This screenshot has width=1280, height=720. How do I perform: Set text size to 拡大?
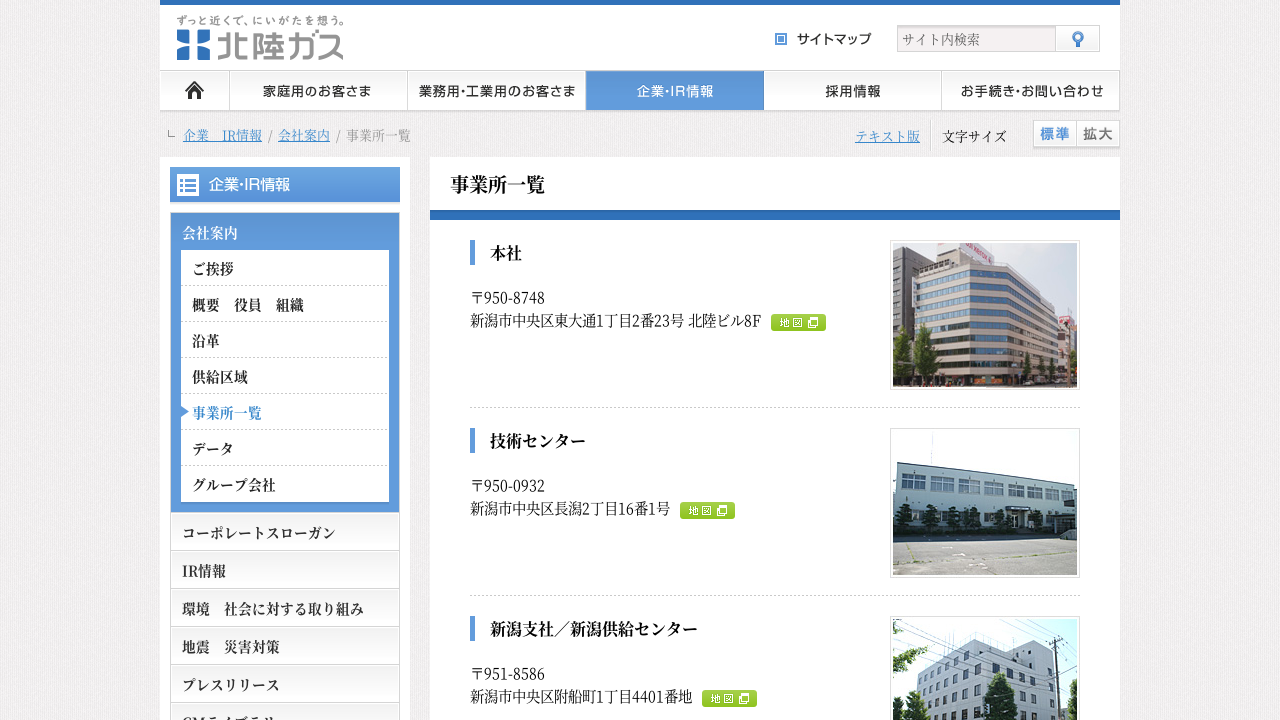(1098, 135)
